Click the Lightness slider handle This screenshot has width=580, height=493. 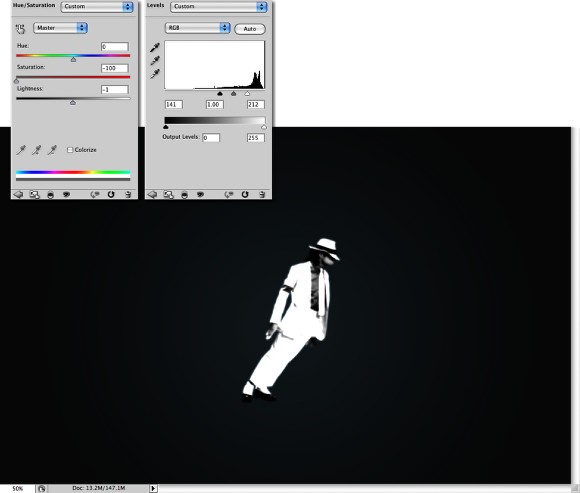tap(73, 102)
